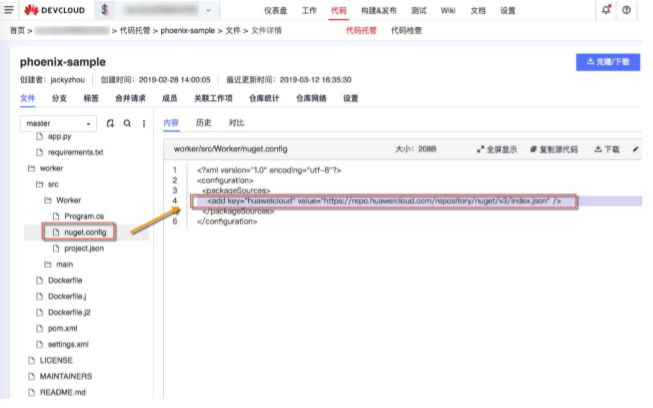Click the pencil edit file icon
This screenshot has width=653, height=408.
pos(636,149)
